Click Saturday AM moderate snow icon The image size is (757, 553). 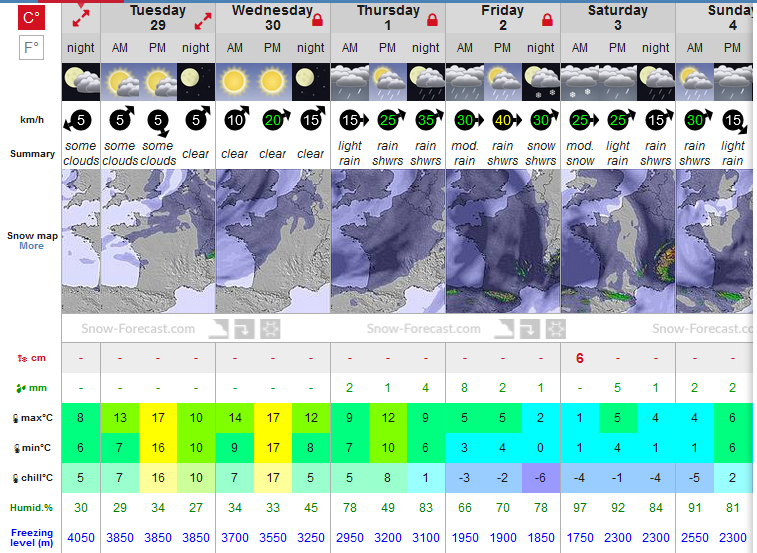coord(579,82)
